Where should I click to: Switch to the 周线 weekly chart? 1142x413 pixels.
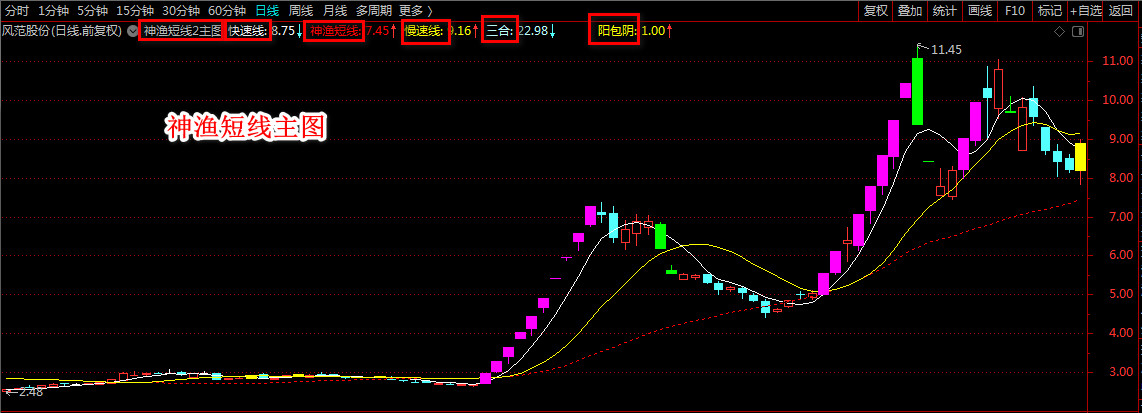pos(300,10)
